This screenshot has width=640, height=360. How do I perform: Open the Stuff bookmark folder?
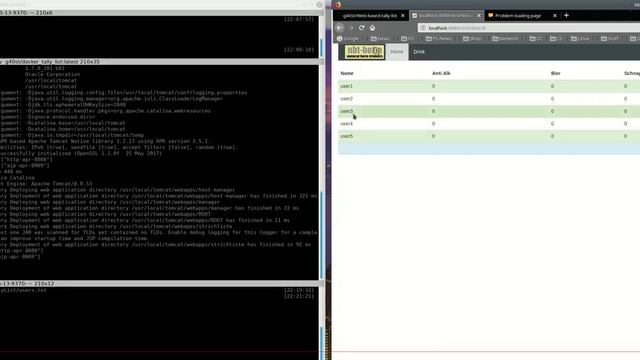click(x=610, y=38)
